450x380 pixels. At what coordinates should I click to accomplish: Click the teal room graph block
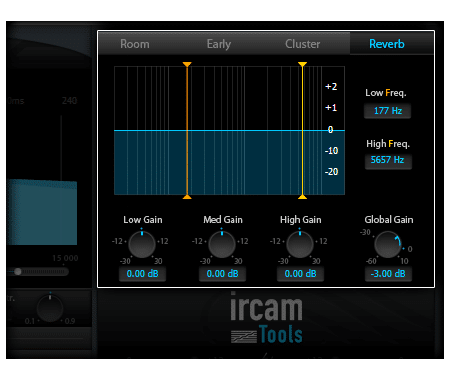tap(42, 212)
